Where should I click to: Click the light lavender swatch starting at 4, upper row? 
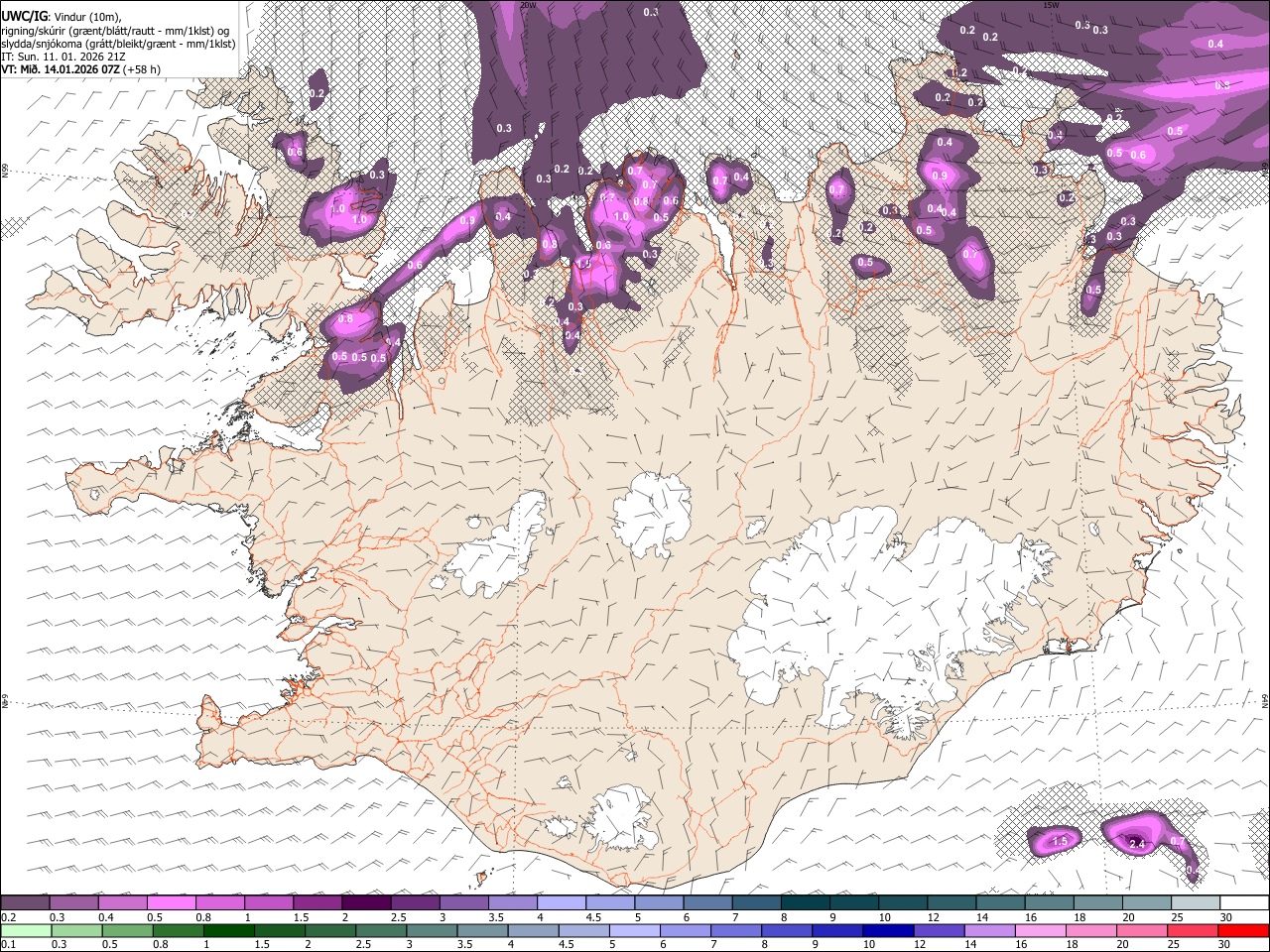click(x=562, y=903)
